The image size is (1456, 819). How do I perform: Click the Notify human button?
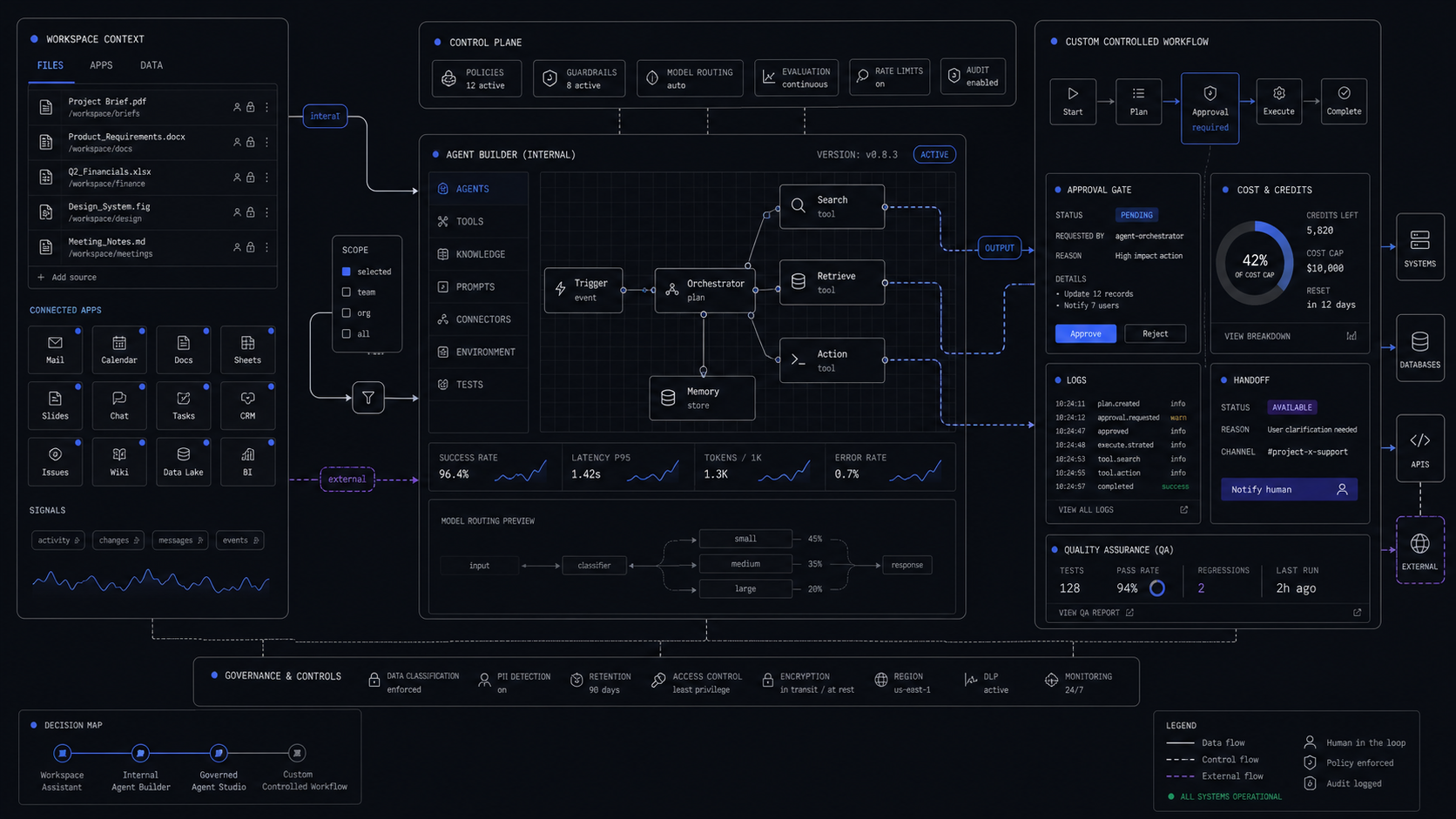pyautogui.click(x=1289, y=489)
